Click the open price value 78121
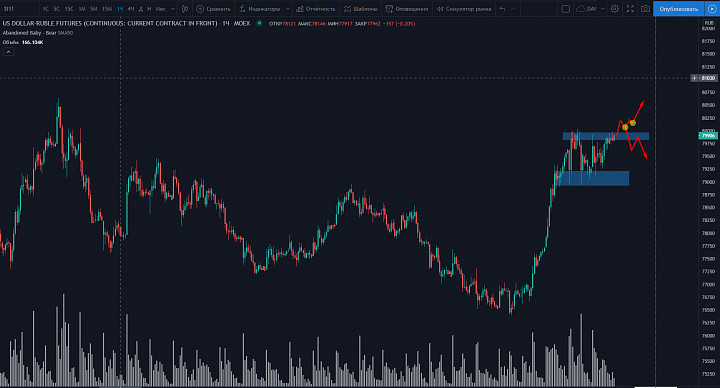720x388 pixels. [289, 23]
